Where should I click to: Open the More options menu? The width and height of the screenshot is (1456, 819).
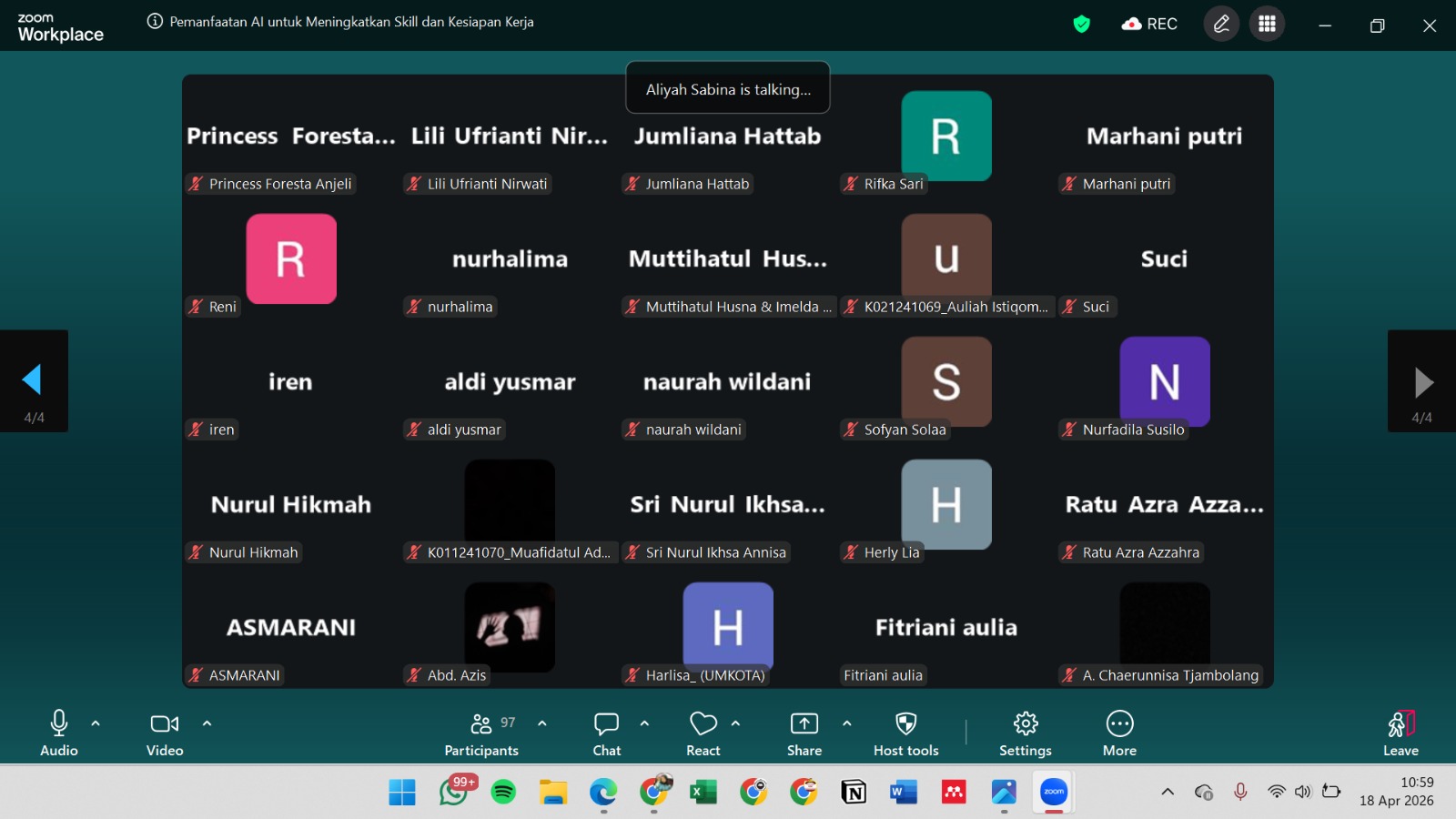(1119, 733)
